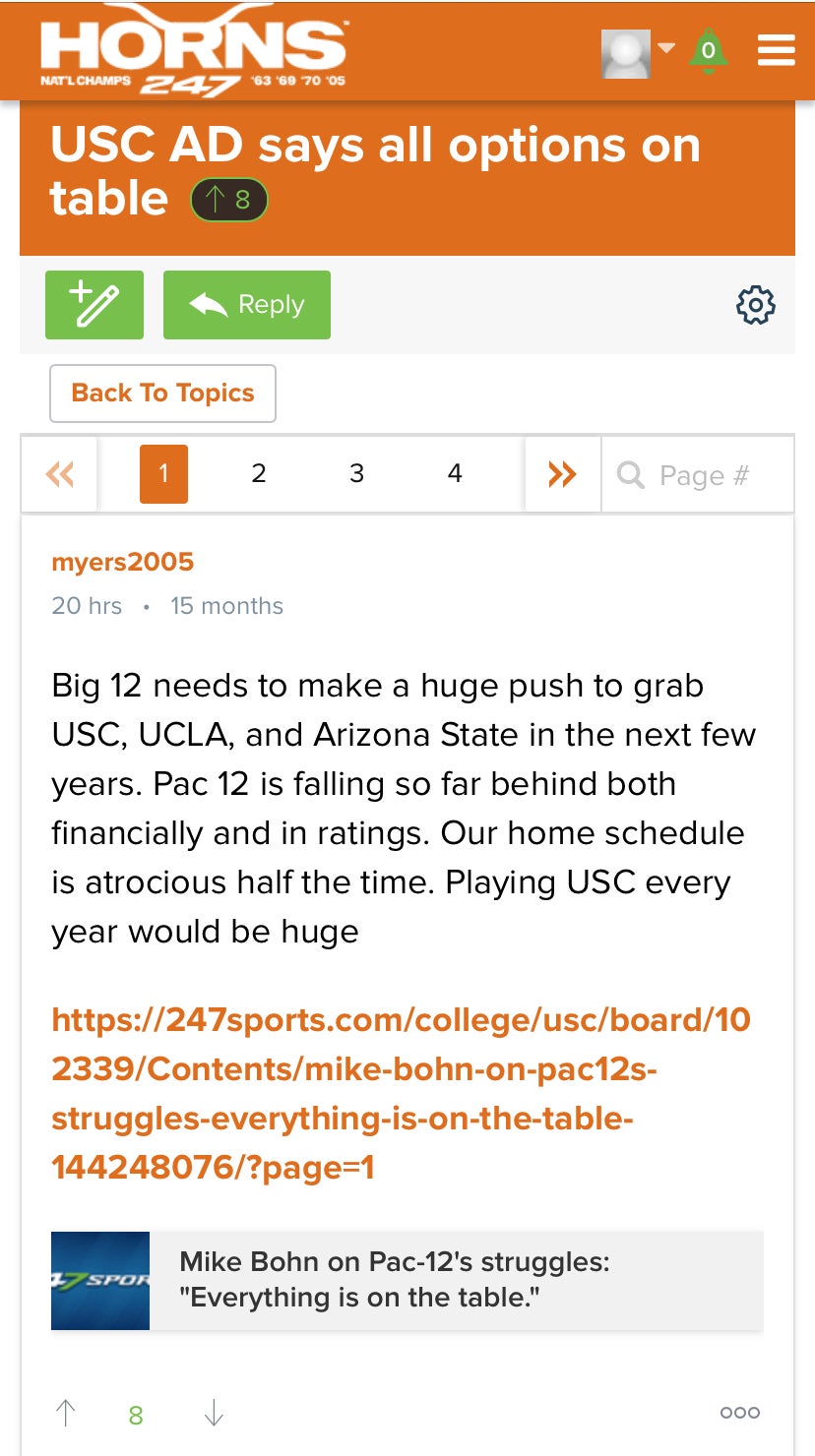Open the notifications bell
The height and width of the screenshot is (1456, 815).
(x=708, y=51)
